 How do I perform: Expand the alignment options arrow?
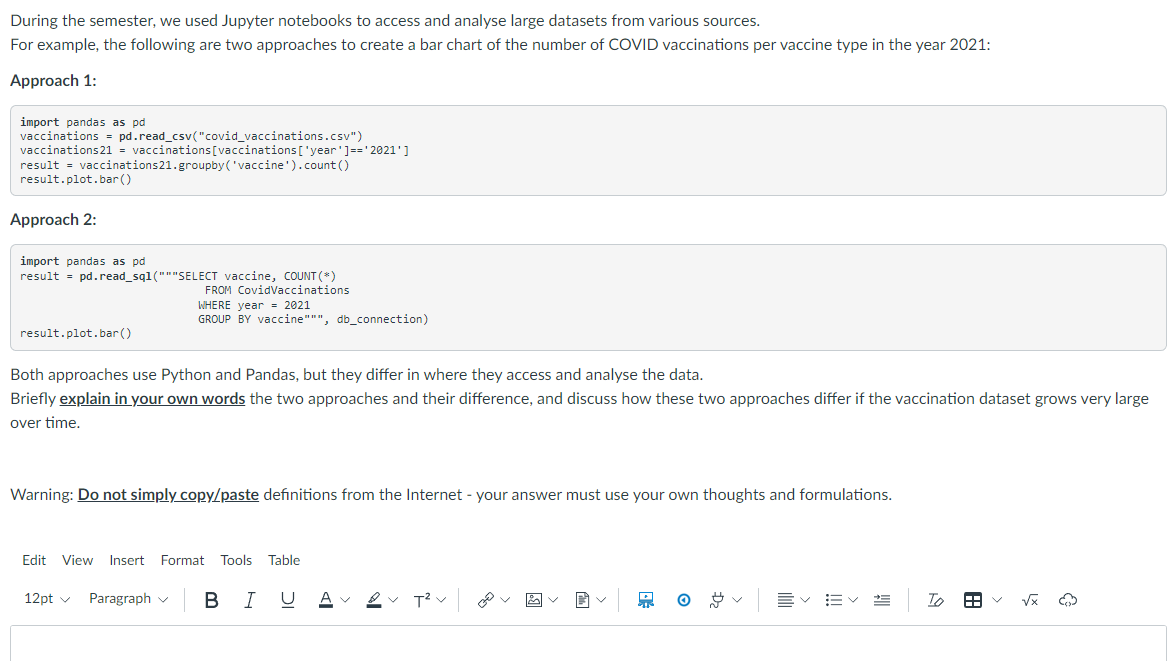click(x=805, y=600)
